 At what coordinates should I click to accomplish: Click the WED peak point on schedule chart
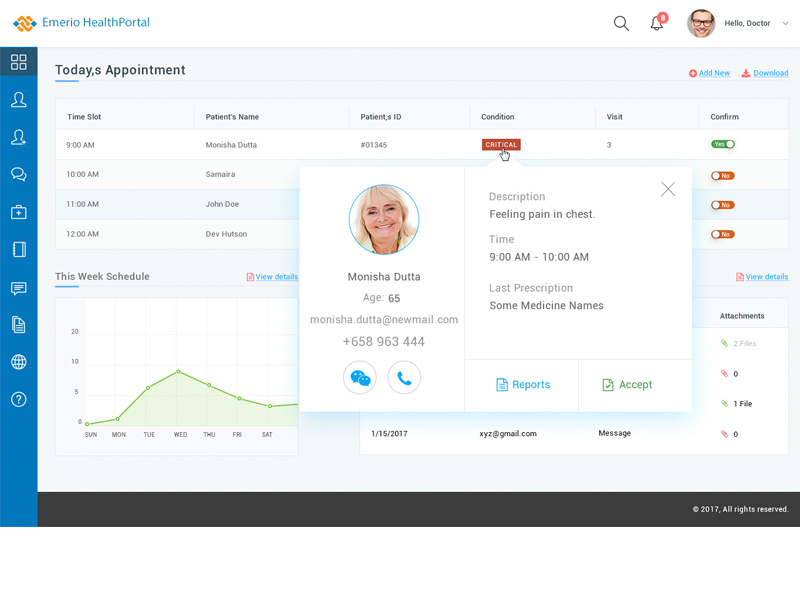click(178, 370)
